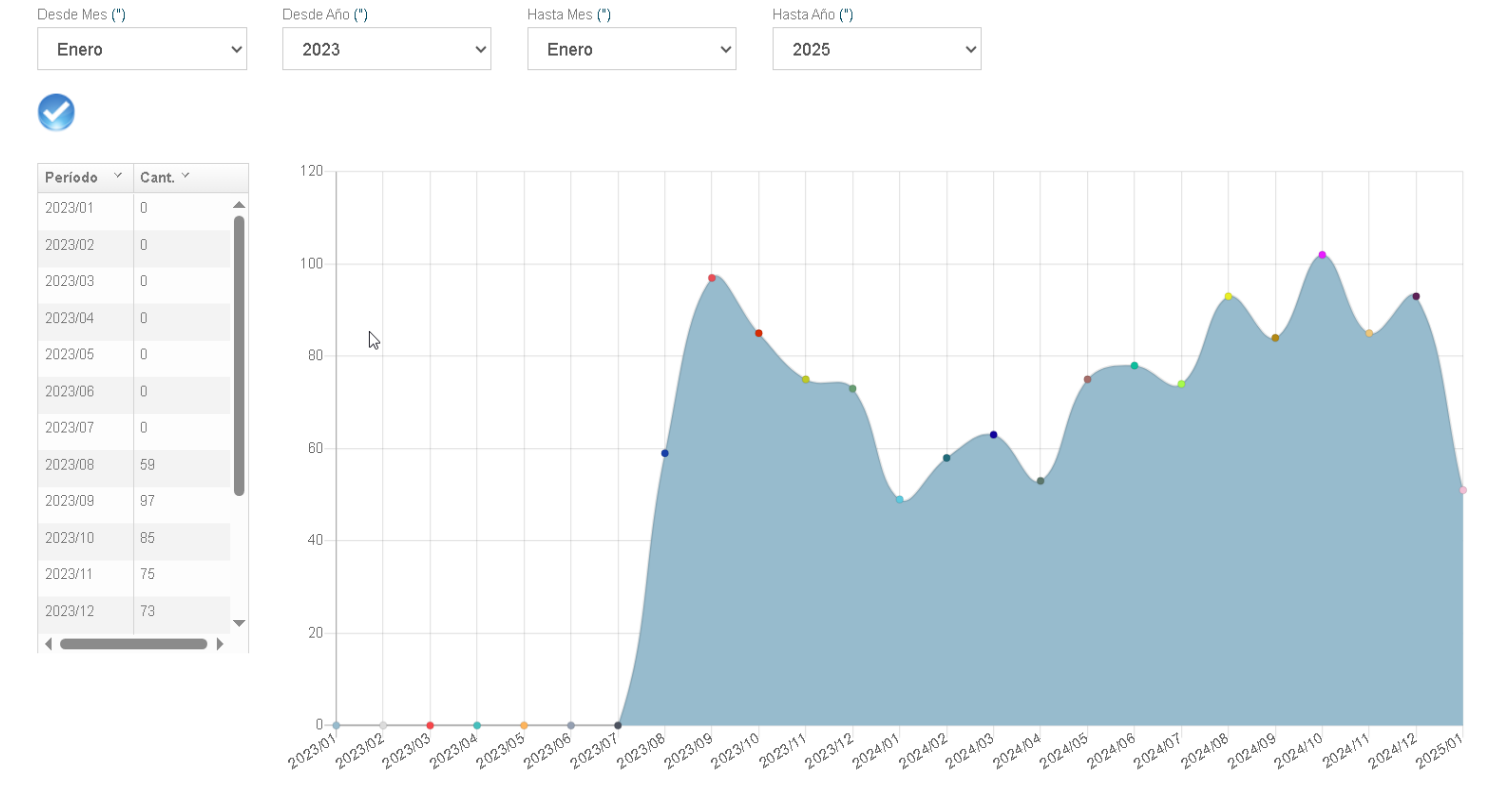Viewport: 1499px width, 809px height.
Task: Open the Hasta Año dropdown showing 2025
Action: [876, 49]
